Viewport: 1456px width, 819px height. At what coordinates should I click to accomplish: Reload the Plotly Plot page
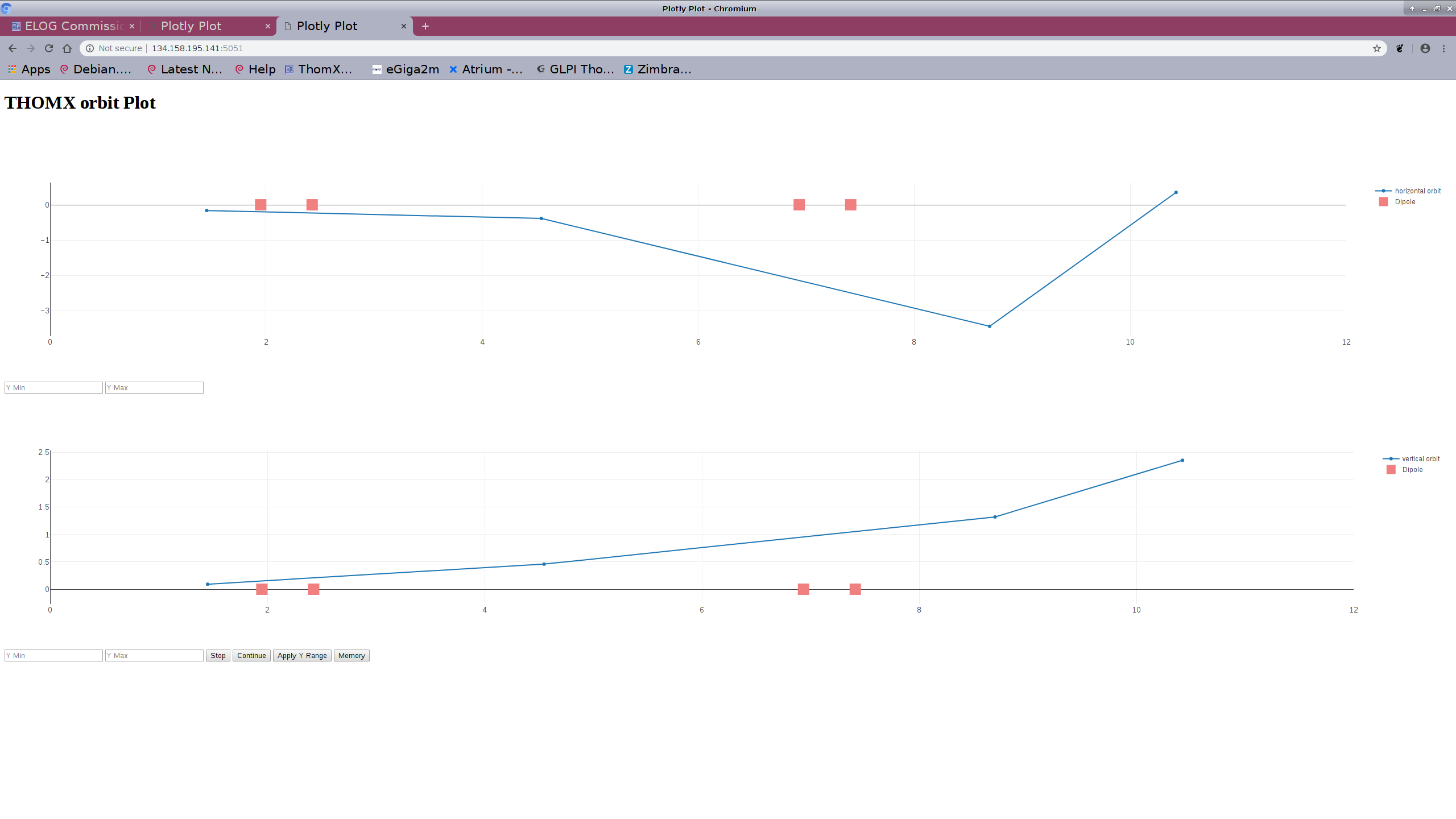click(x=49, y=48)
